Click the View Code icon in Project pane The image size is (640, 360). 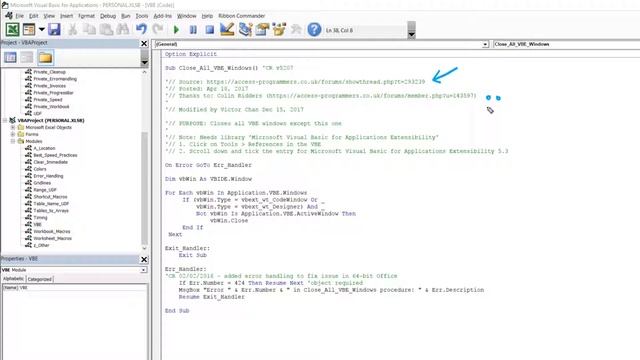click(x=10, y=58)
